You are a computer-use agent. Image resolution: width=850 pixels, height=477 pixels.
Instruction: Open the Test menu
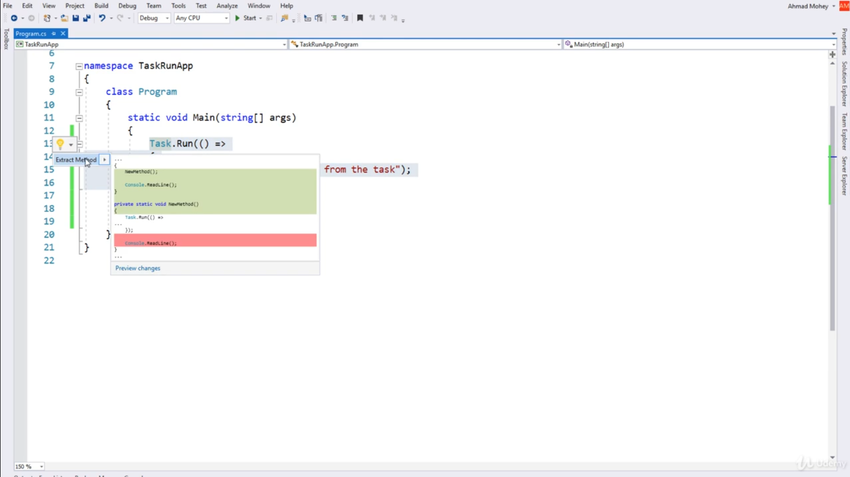click(x=201, y=5)
